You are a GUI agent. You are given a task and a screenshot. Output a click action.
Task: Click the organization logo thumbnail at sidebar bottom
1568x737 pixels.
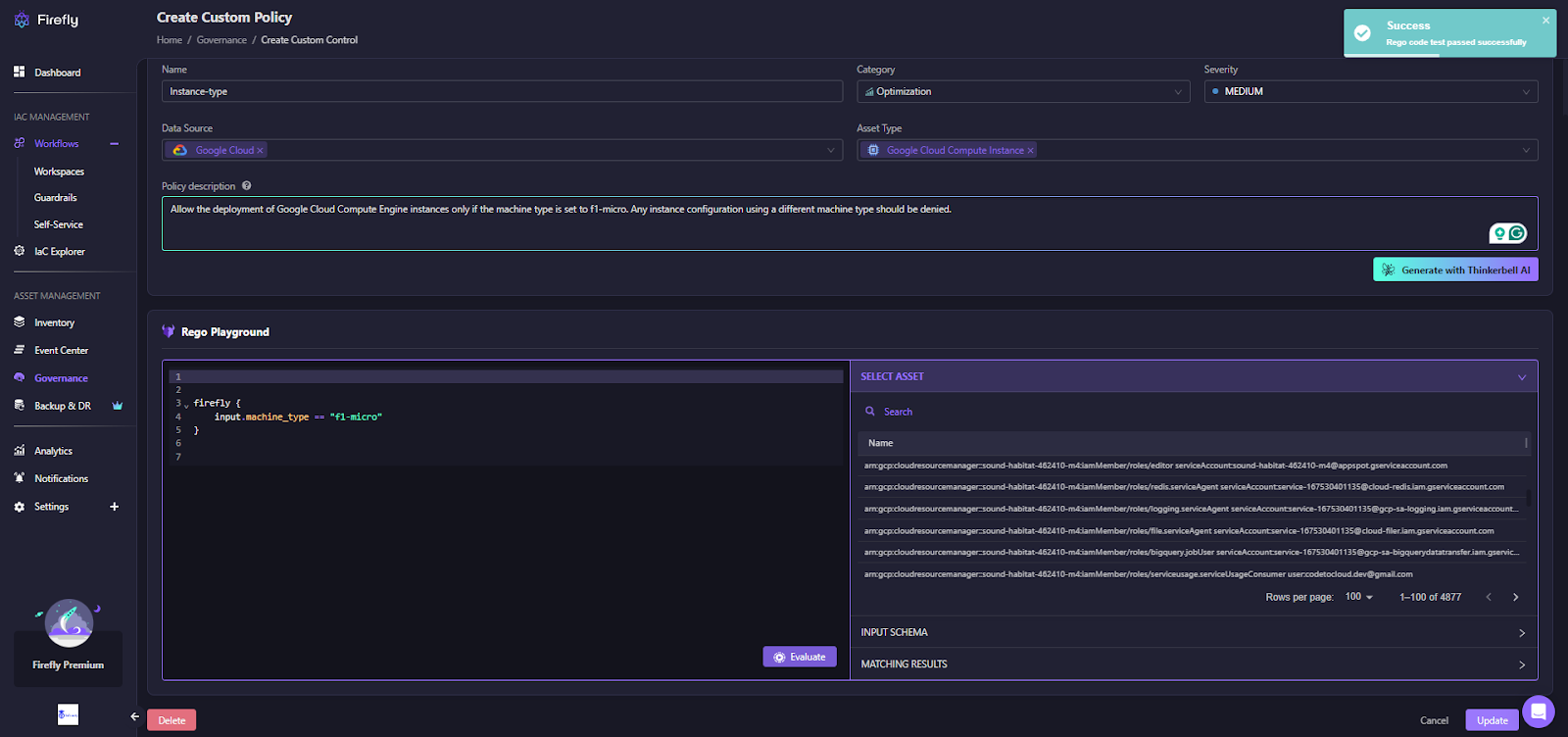click(x=68, y=714)
